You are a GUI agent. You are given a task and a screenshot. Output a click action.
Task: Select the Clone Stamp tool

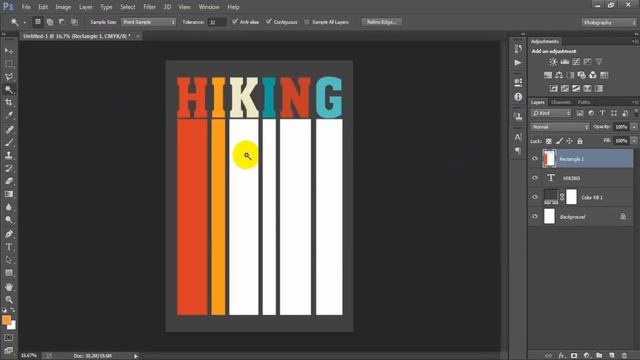tap(9, 155)
